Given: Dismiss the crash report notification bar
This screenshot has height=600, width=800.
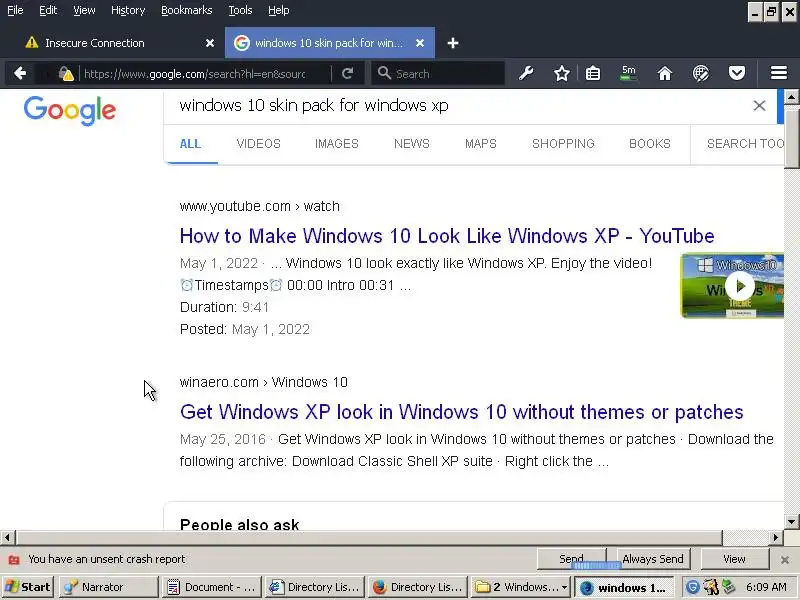Looking at the screenshot, I should tap(785, 560).
